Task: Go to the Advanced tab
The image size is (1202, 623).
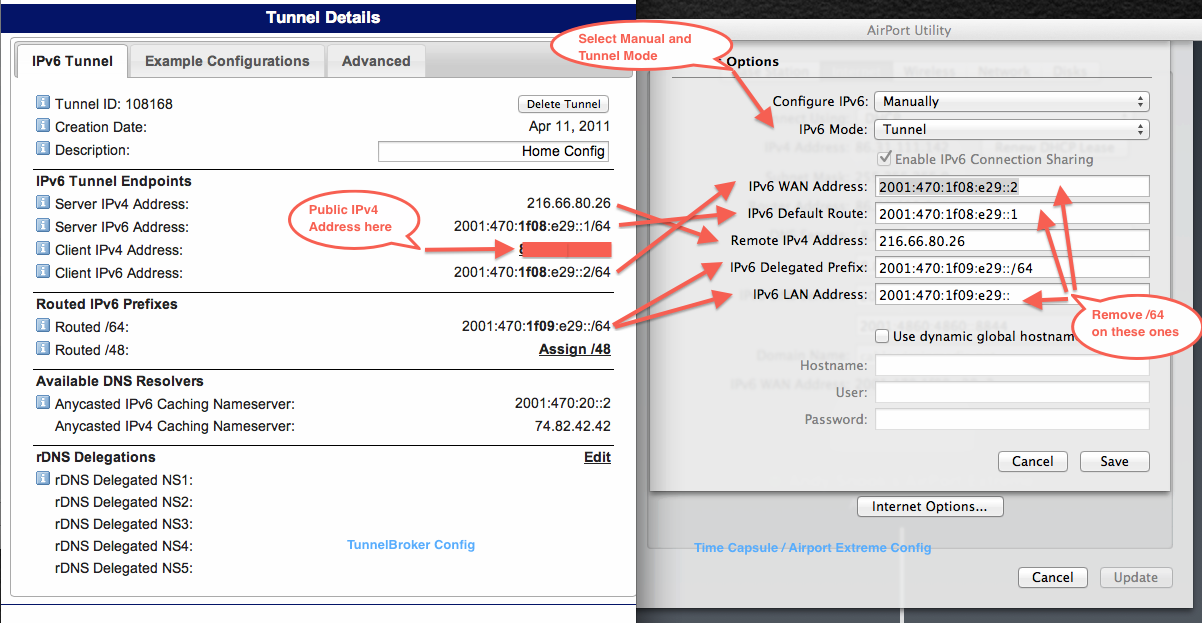Action: [376, 61]
